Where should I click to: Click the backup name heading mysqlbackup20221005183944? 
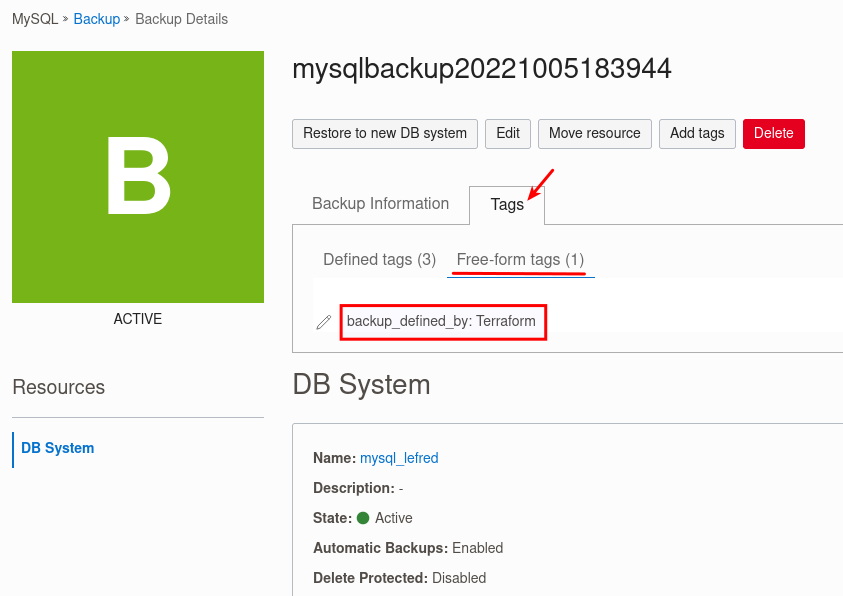(482, 69)
